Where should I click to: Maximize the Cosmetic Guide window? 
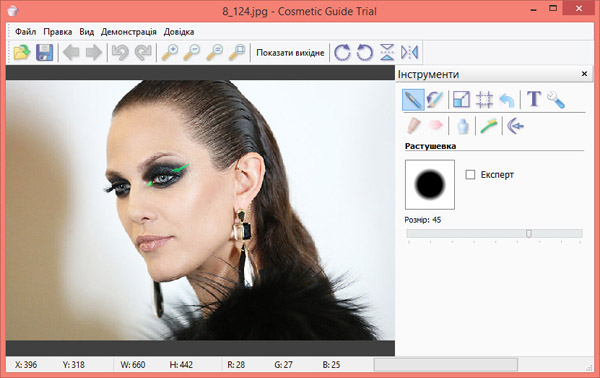point(553,8)
